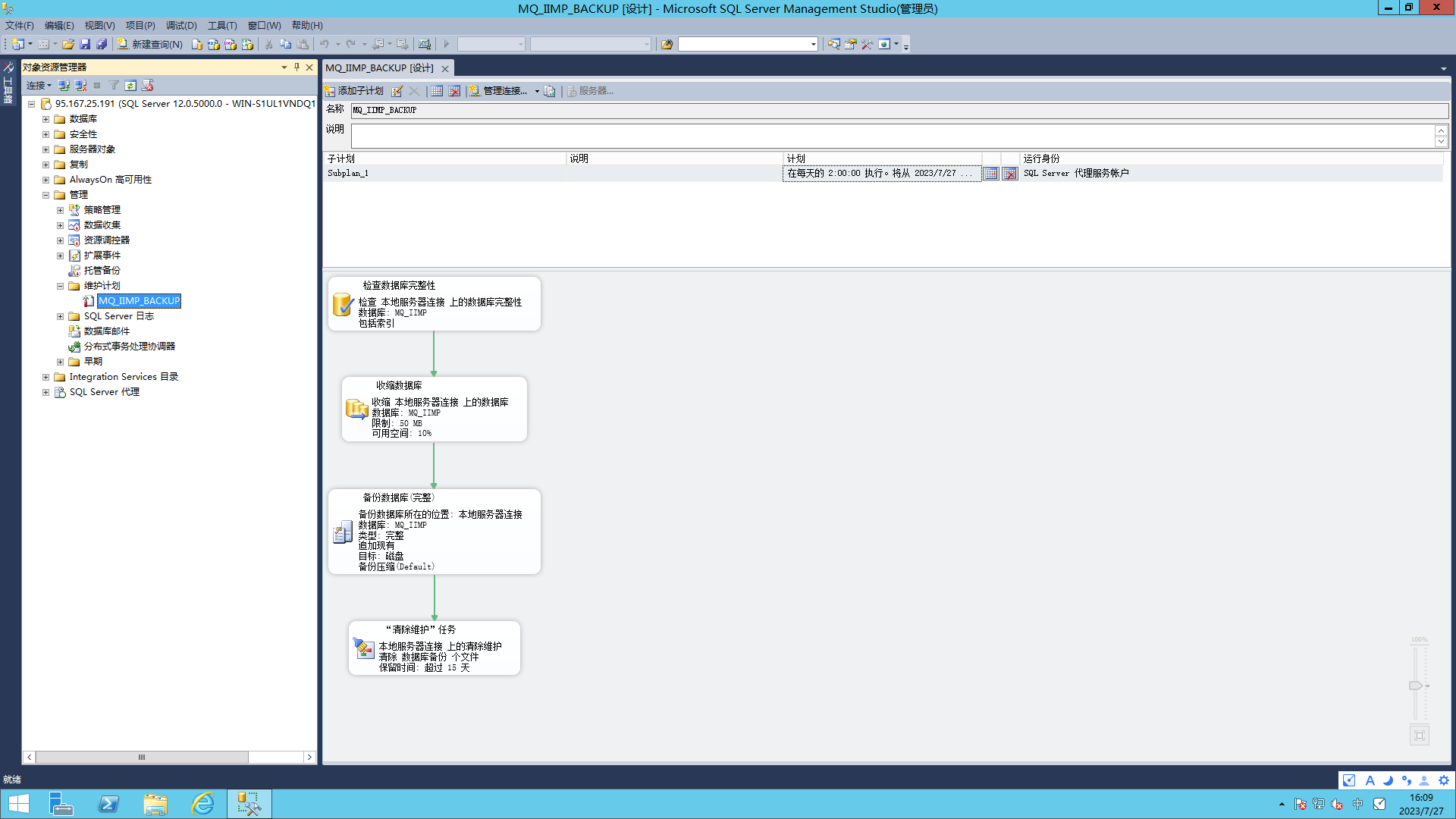Open Internet Explorer from the taskbar
Screen dimensions: 1456x819
click(202, 804)
